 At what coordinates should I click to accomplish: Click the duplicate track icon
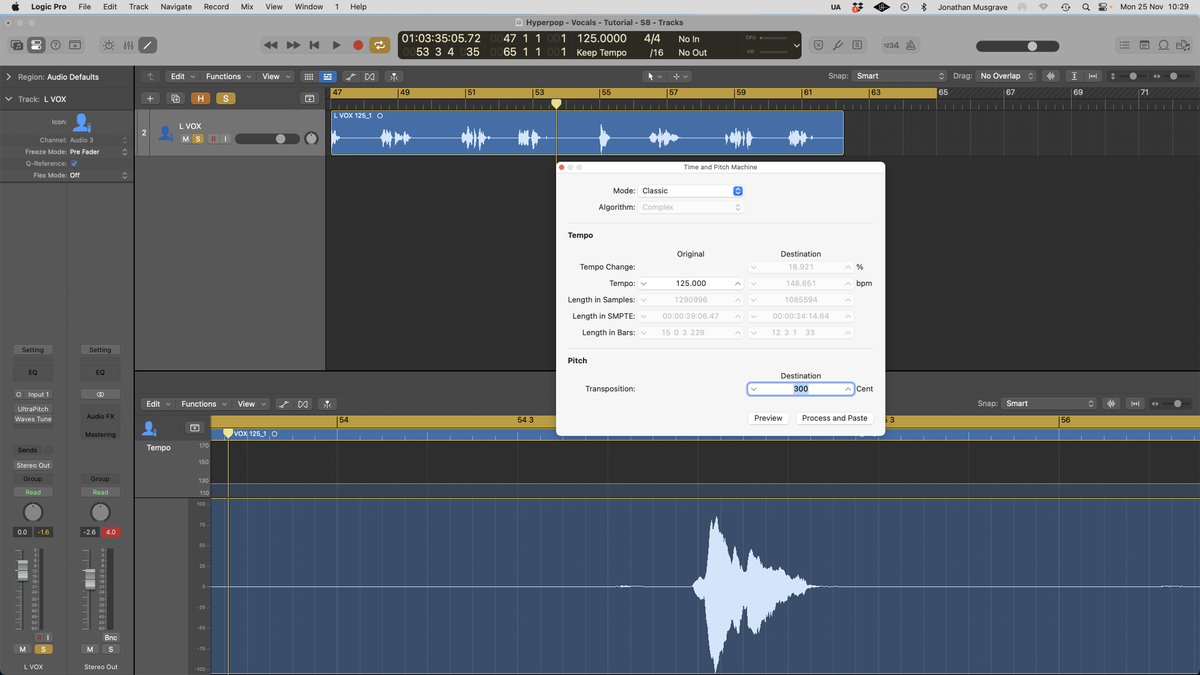pyautogui.click(x=175, y=98)
